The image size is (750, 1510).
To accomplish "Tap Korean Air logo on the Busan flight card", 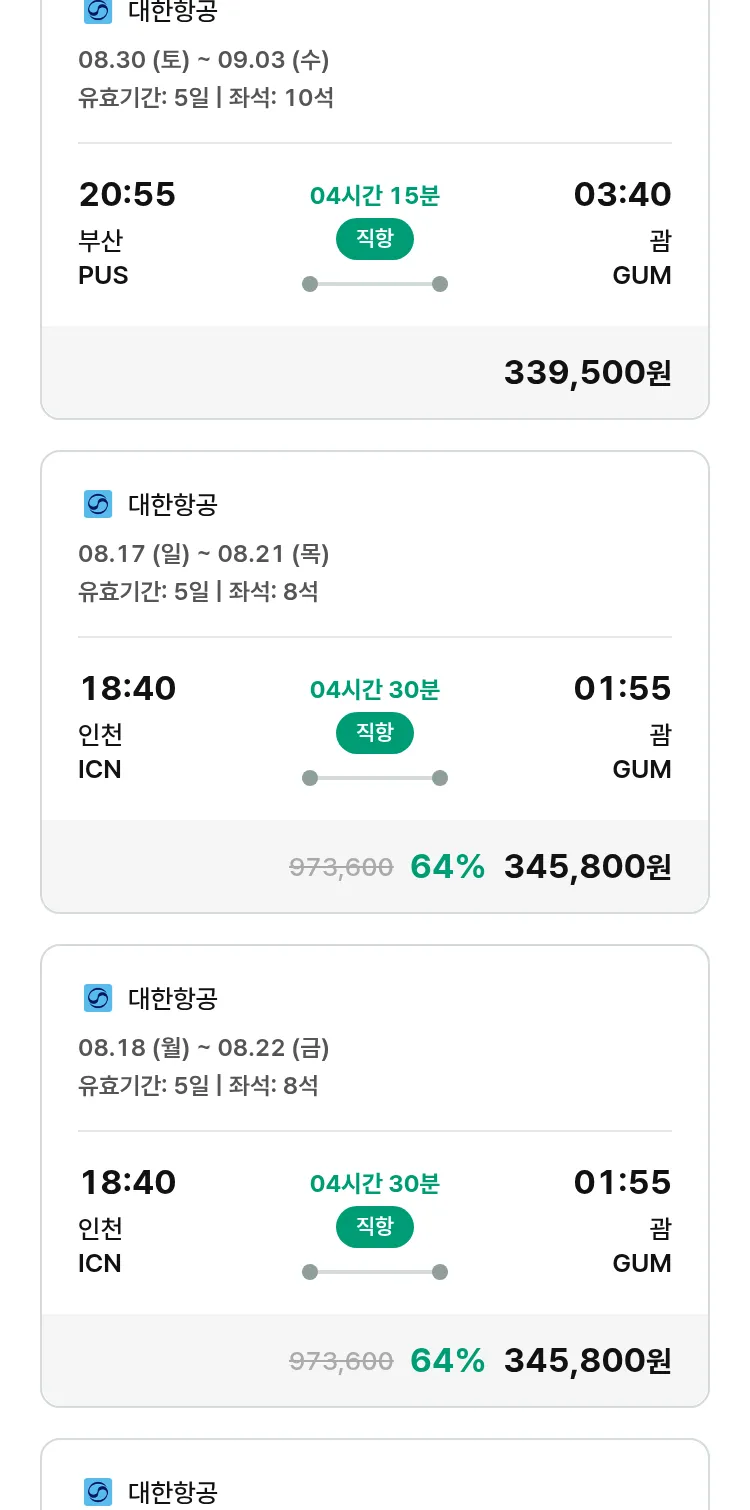I will 98,12.
